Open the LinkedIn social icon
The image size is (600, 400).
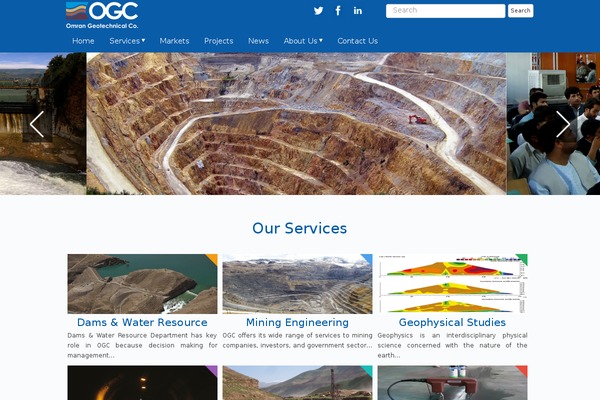(x=358, y=11)
